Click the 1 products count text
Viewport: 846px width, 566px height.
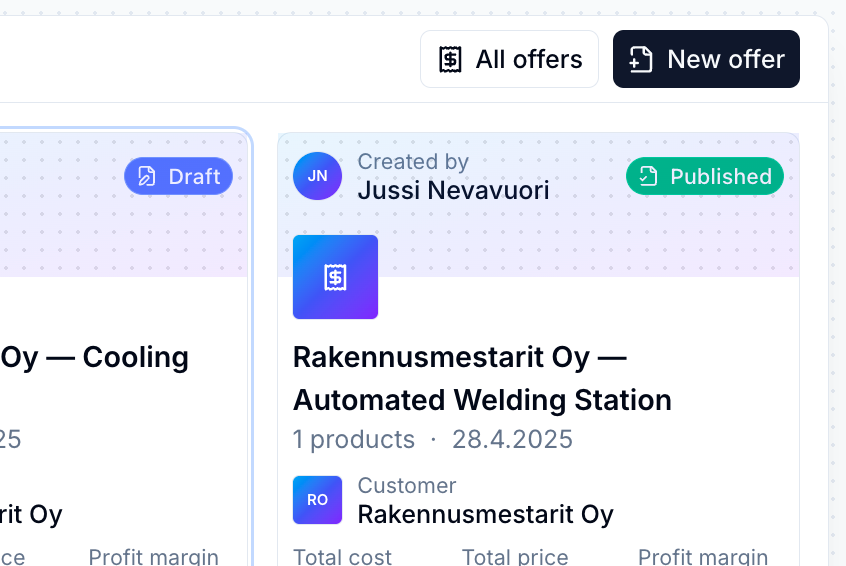353,439
